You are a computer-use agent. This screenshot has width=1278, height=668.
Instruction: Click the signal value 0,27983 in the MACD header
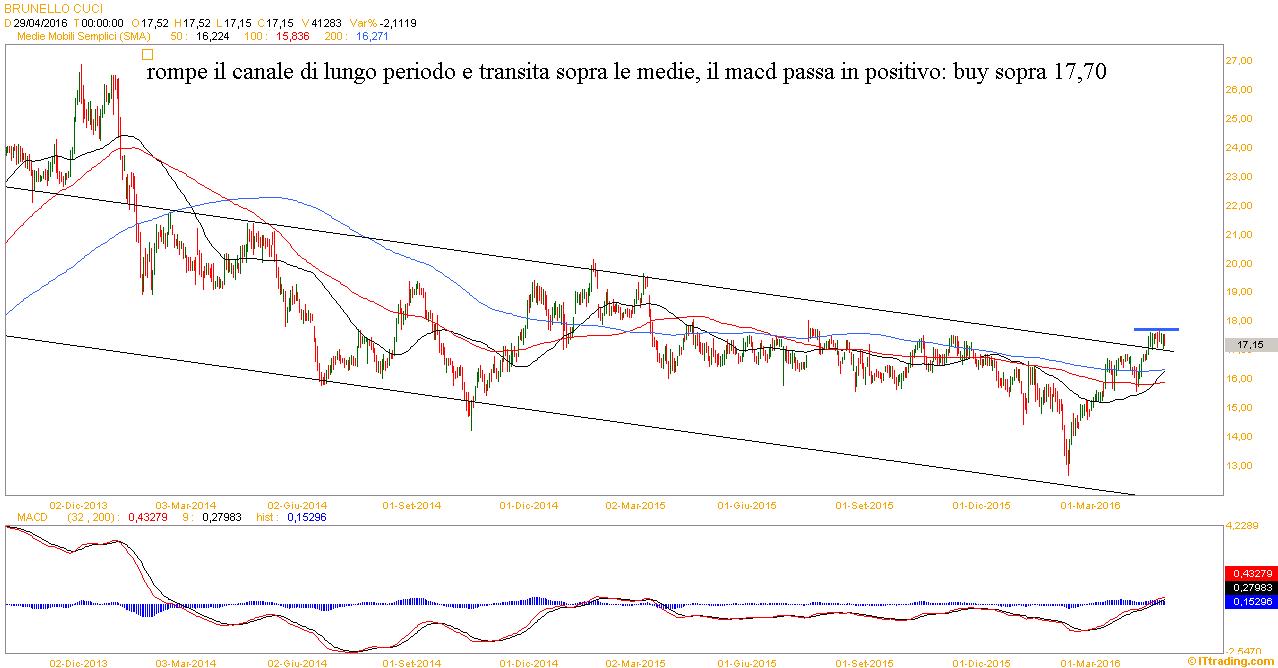pos(223,517)
